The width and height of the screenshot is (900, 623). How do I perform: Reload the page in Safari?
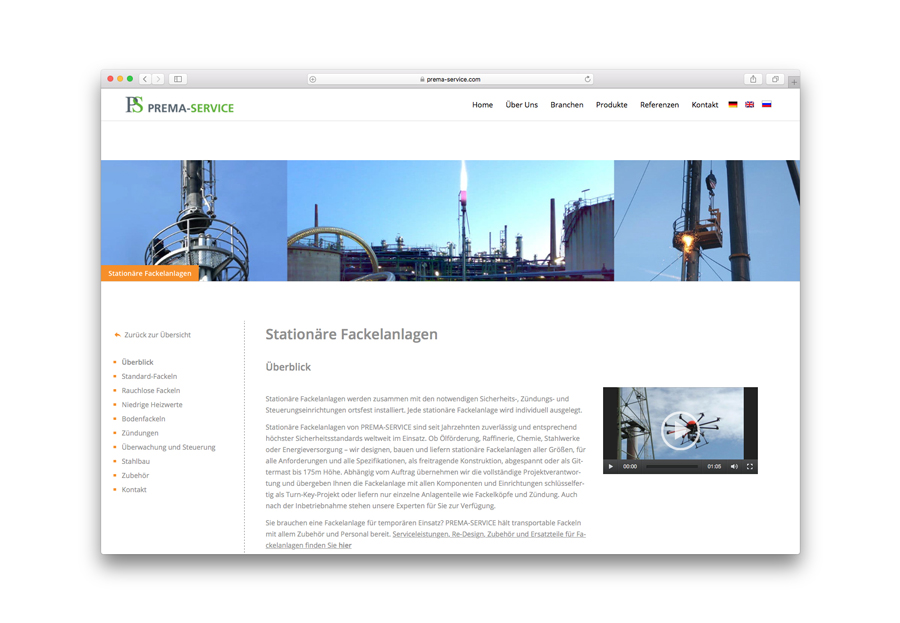(587, 79)
